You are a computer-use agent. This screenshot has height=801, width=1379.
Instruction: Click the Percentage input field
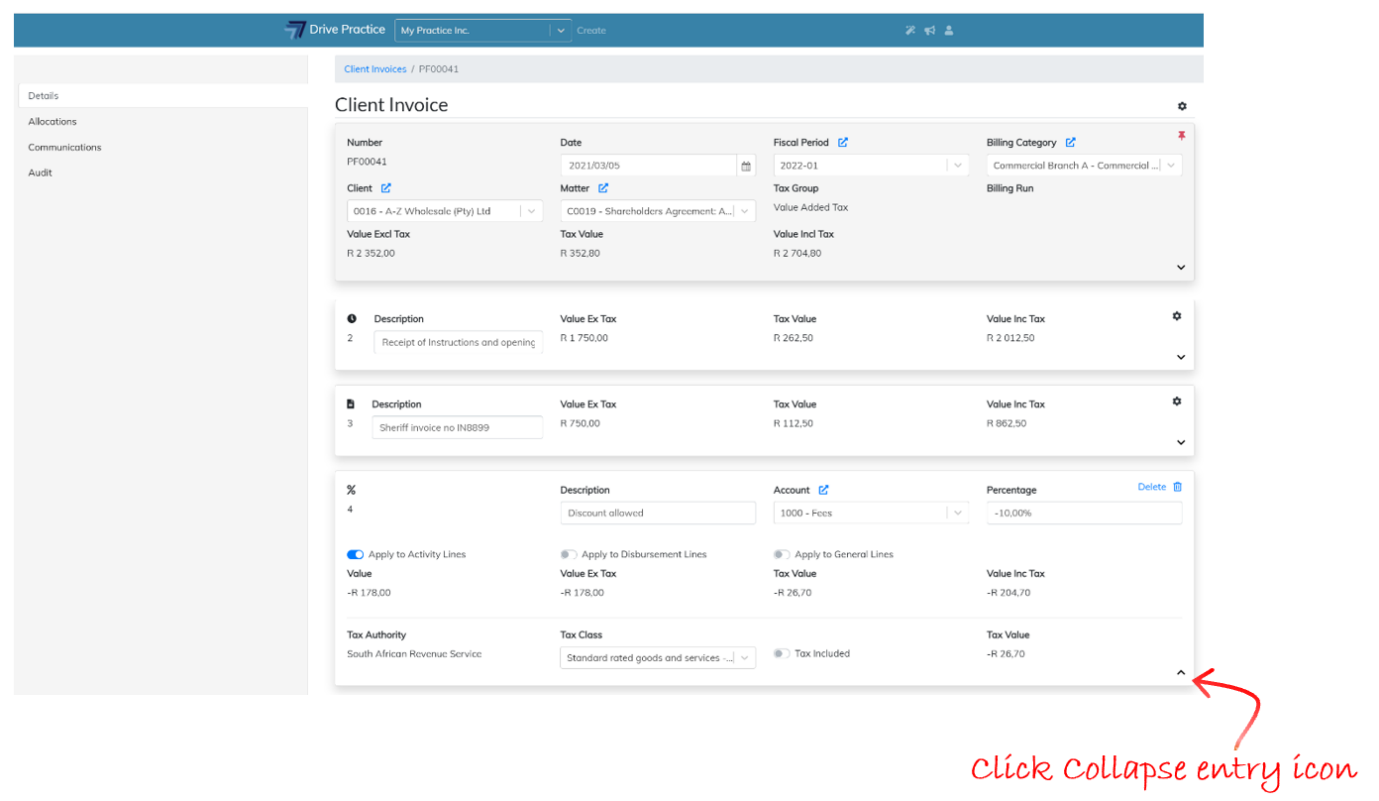click(x=1083, y=513)
